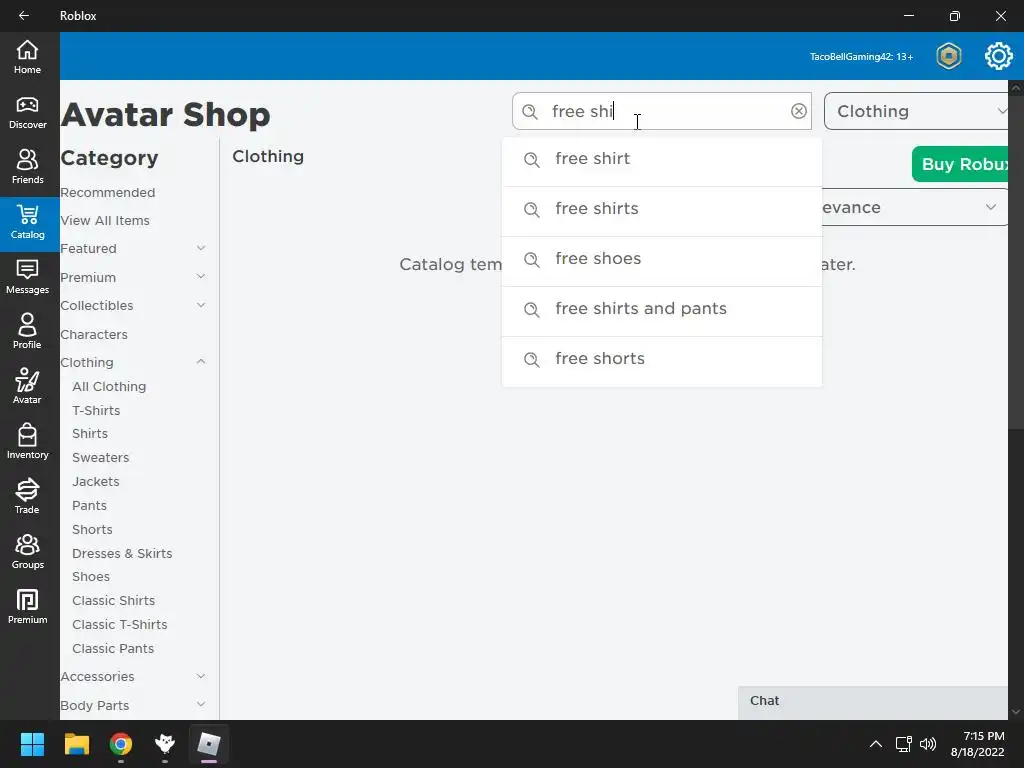Viewport: 1024px width, 768px height.
Task: Expand the Featured category
Action: [x=201, y=248]
